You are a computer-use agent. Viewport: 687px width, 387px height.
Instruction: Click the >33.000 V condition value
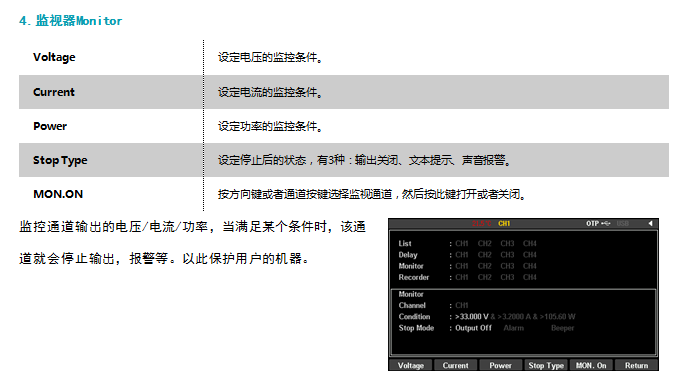tap(471, 316)
